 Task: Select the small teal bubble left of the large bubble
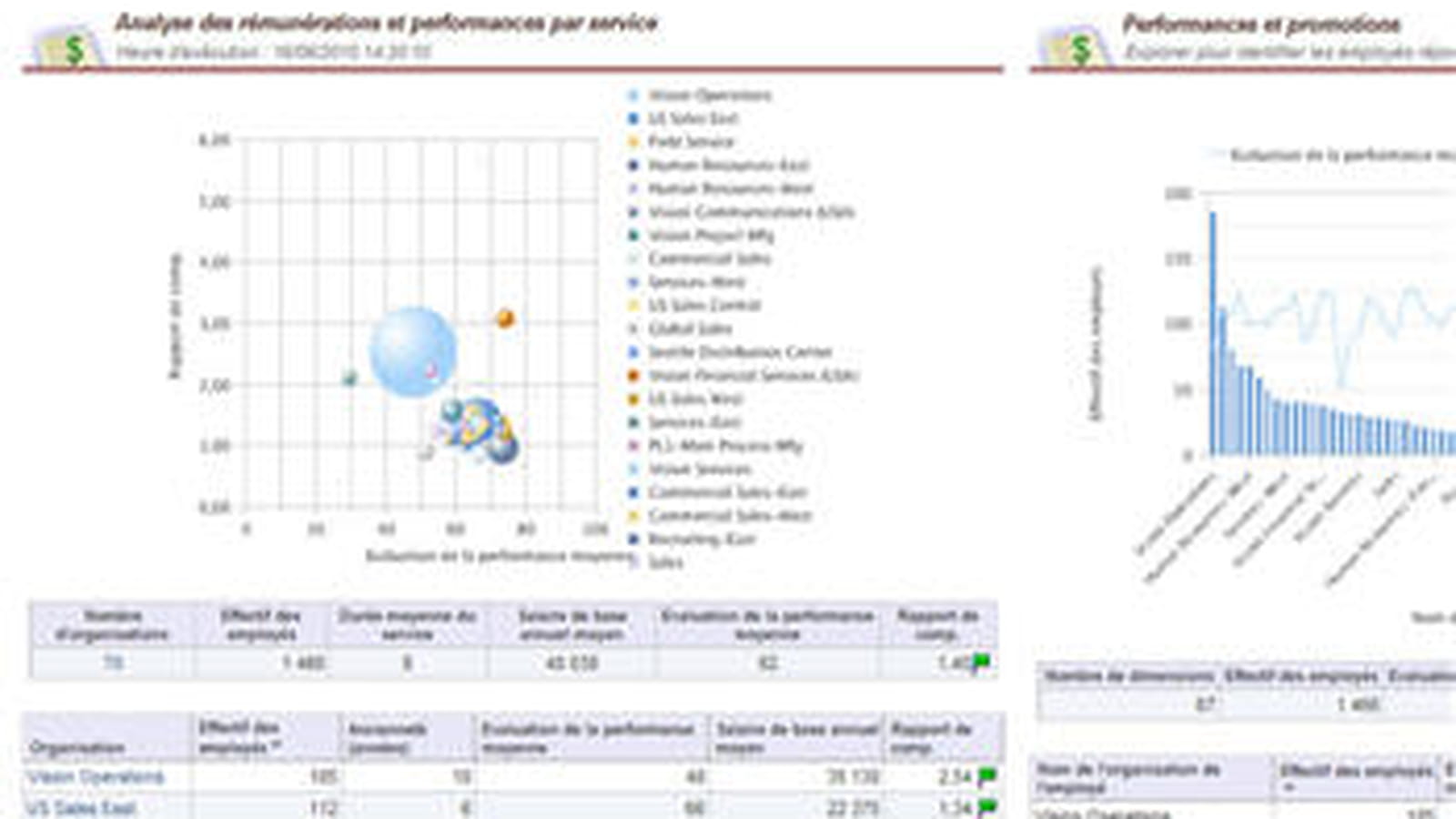point(349,378)
